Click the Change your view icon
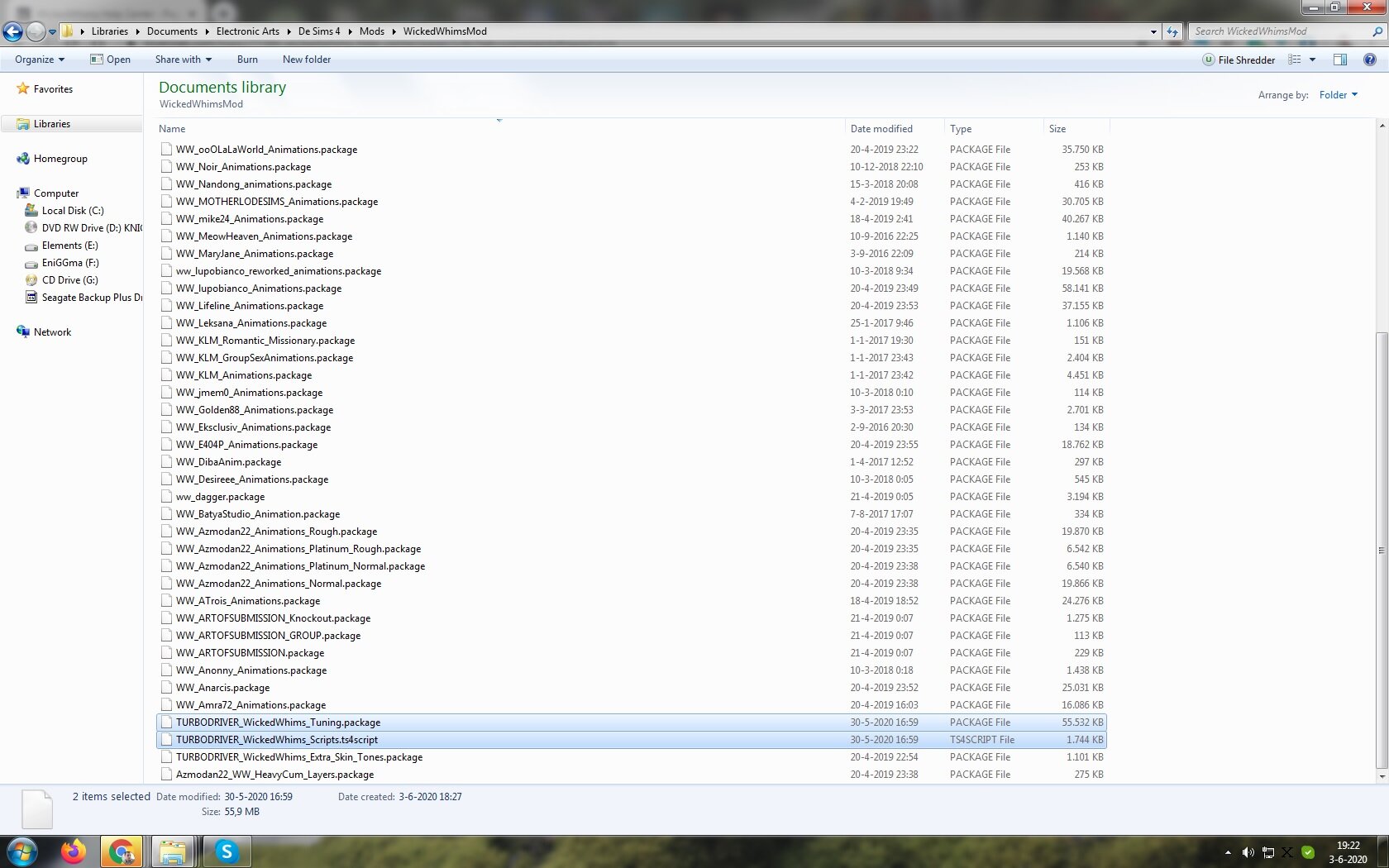The width and height of the screenshot is (1389, 868). pyautogui.click(x=1295, y=60)
